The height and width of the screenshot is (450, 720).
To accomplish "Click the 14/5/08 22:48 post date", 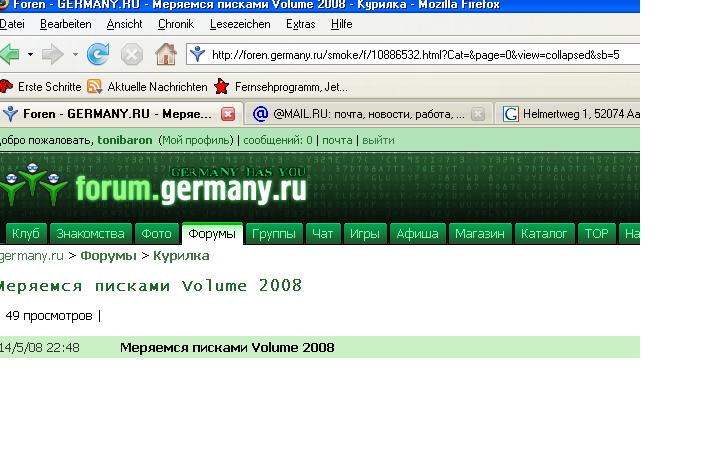I will click(39, 348).
